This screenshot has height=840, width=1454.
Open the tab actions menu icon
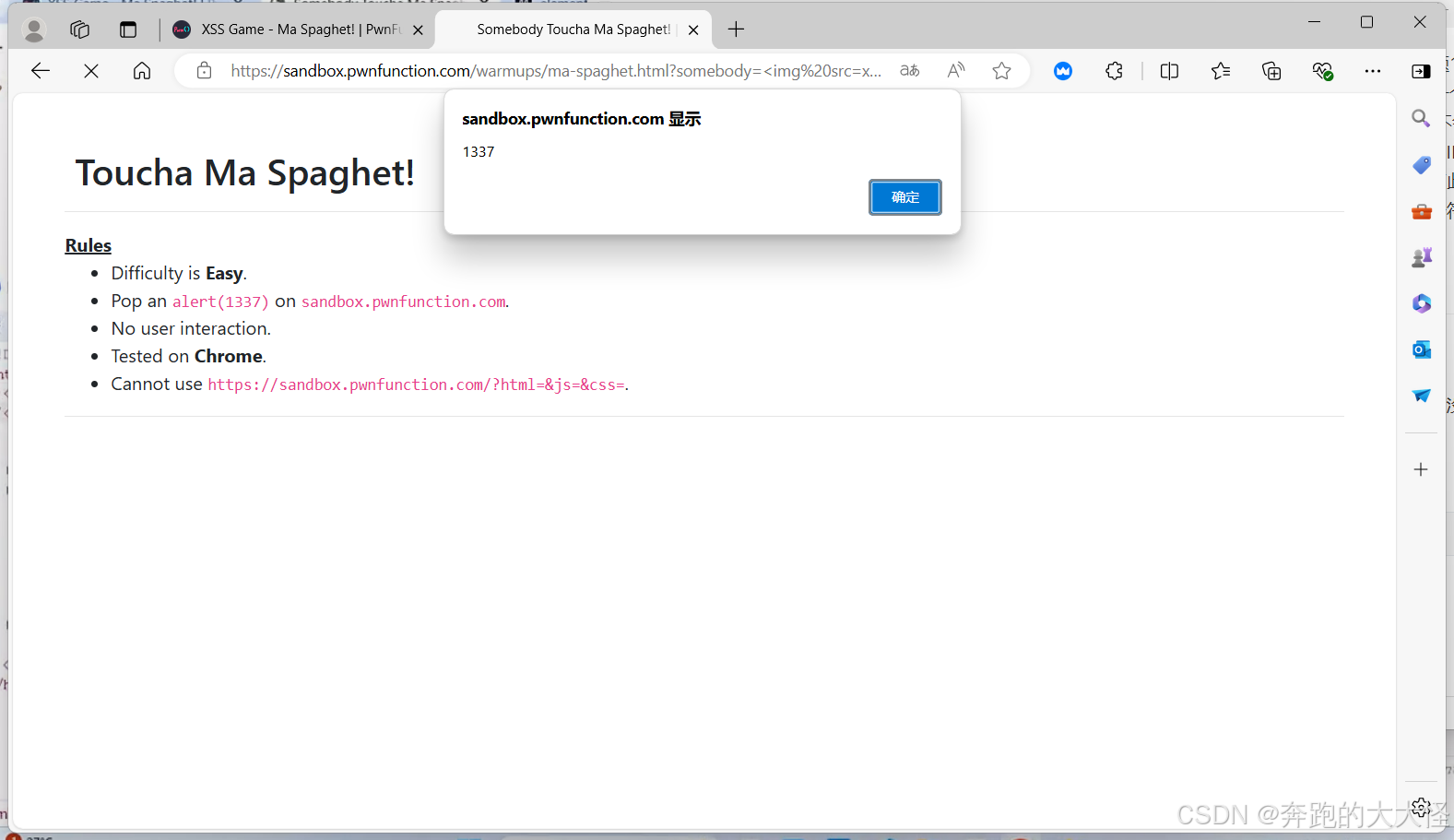coord(128,30)
